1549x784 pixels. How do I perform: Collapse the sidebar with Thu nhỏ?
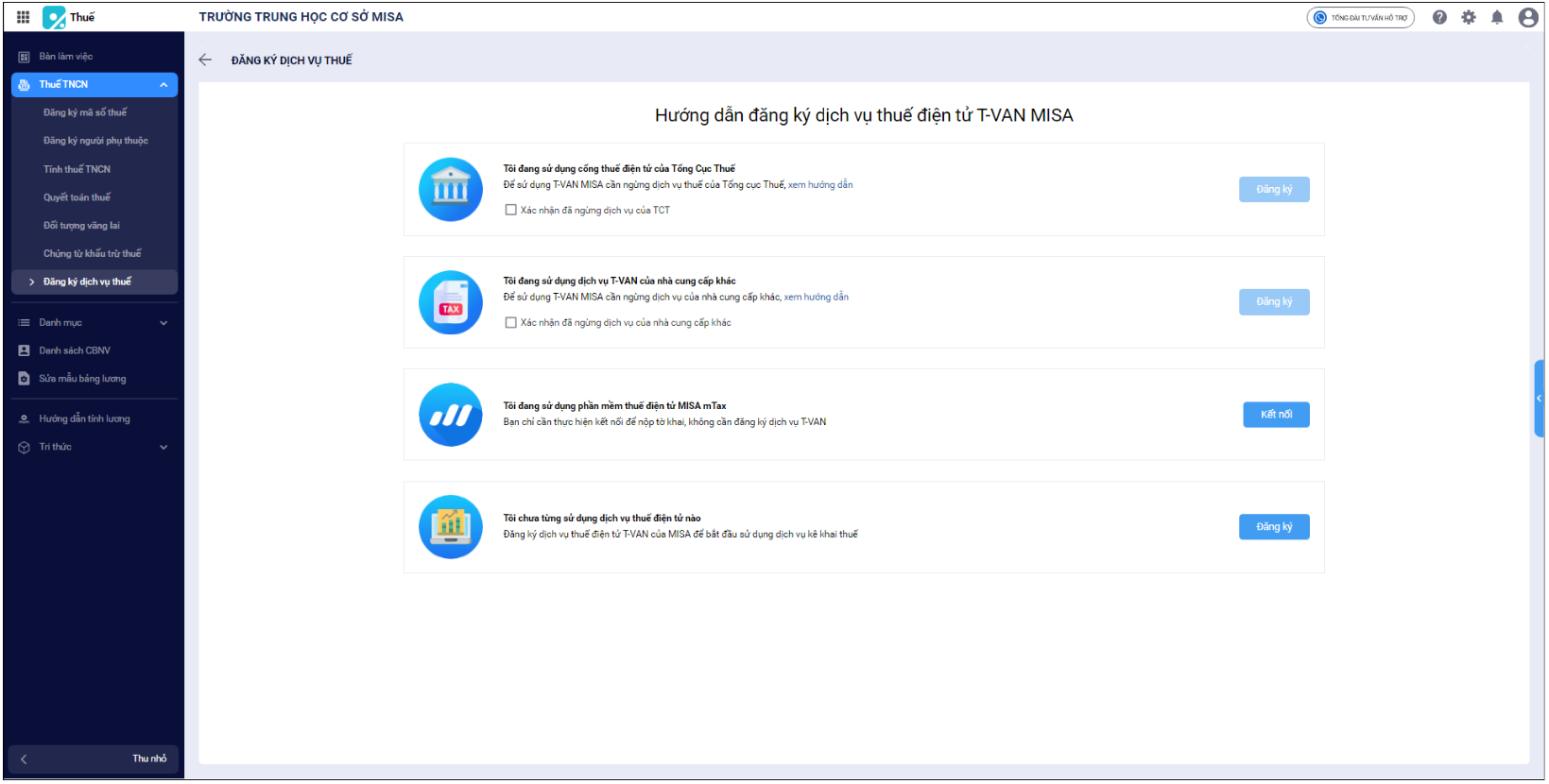click(93, 758)
